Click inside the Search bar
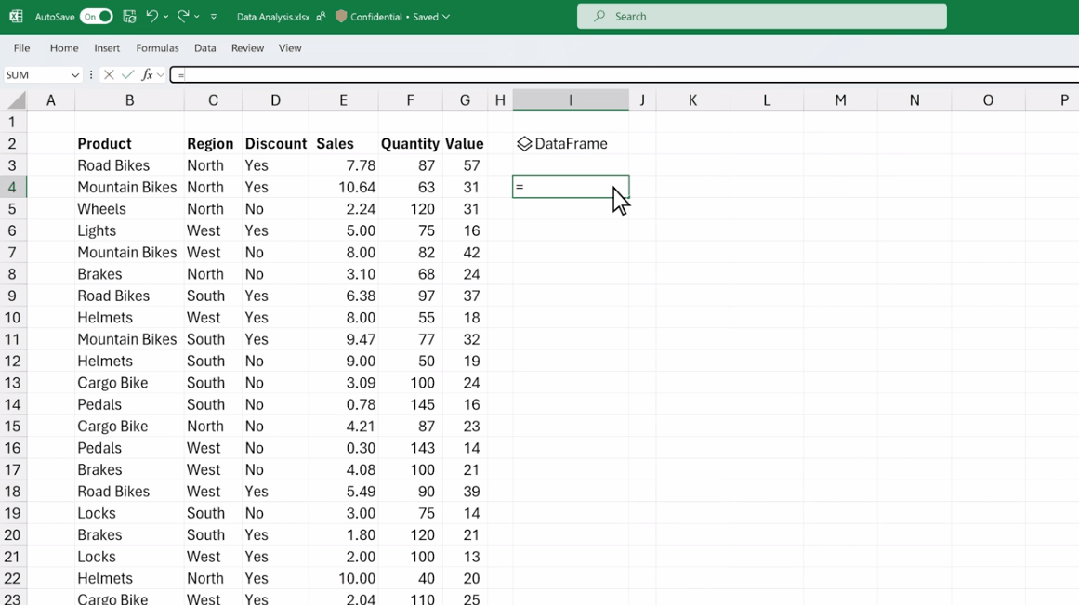 760,16
